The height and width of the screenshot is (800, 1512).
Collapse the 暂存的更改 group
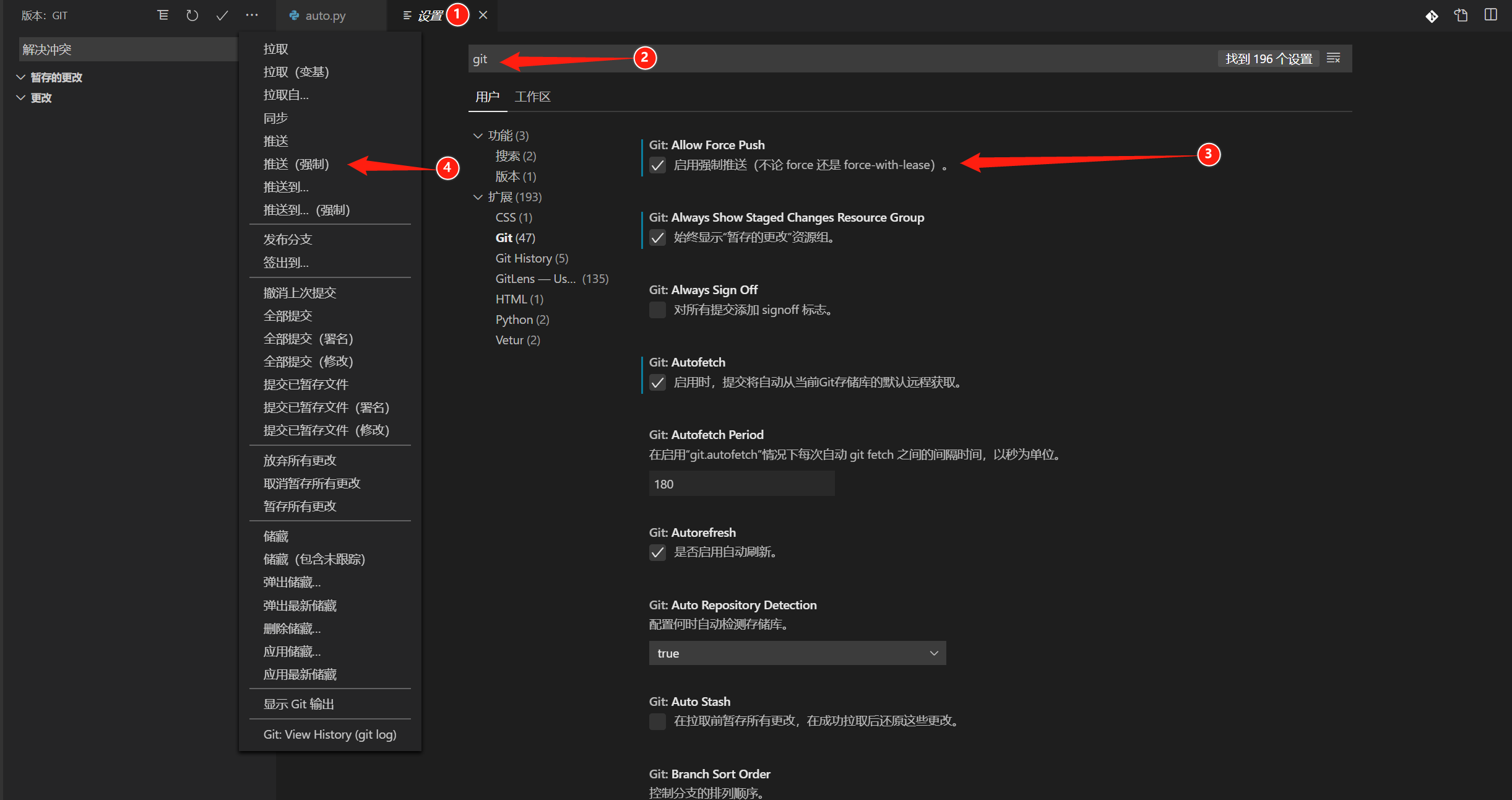coord(21,77)
